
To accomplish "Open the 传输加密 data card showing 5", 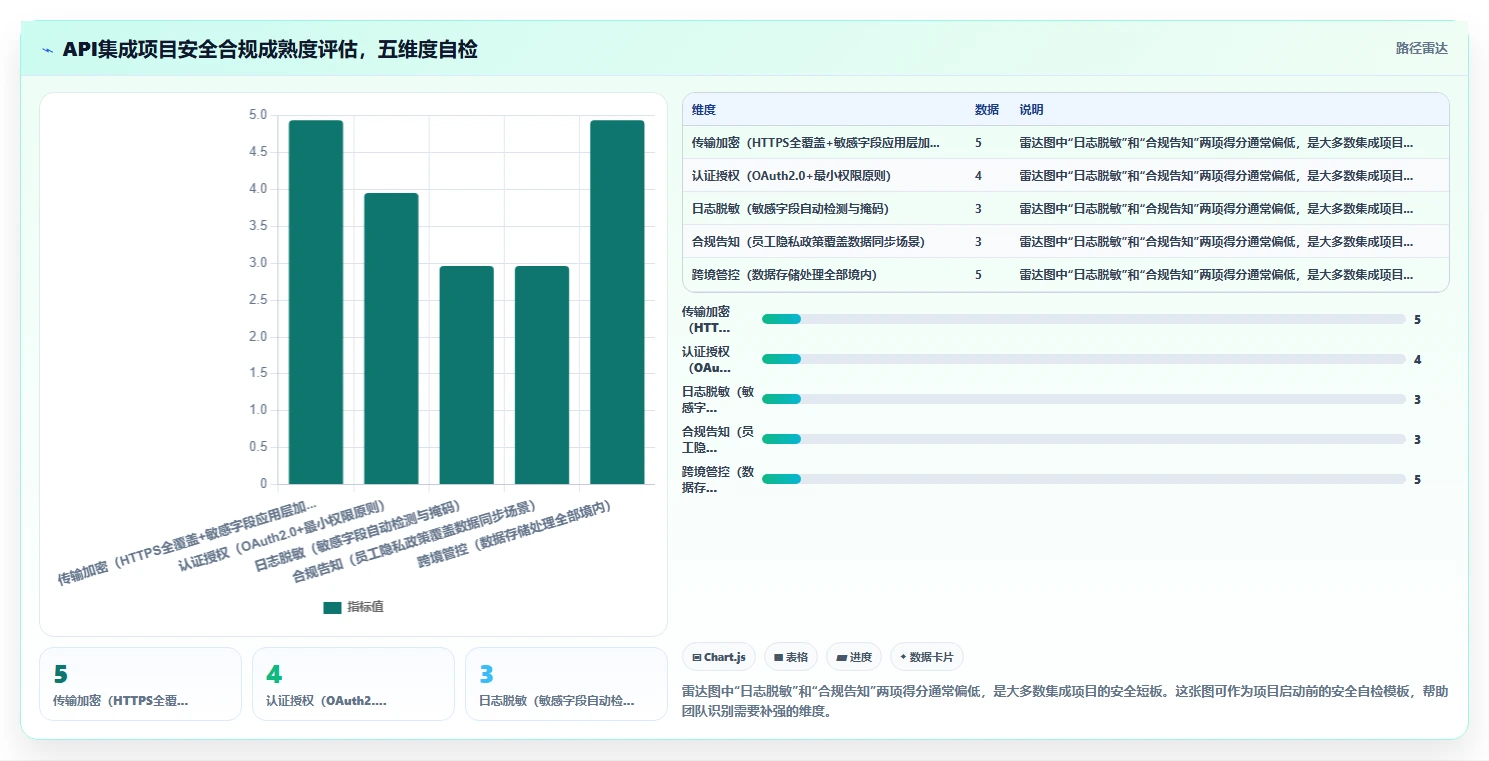I will click(x=140, y=684).
